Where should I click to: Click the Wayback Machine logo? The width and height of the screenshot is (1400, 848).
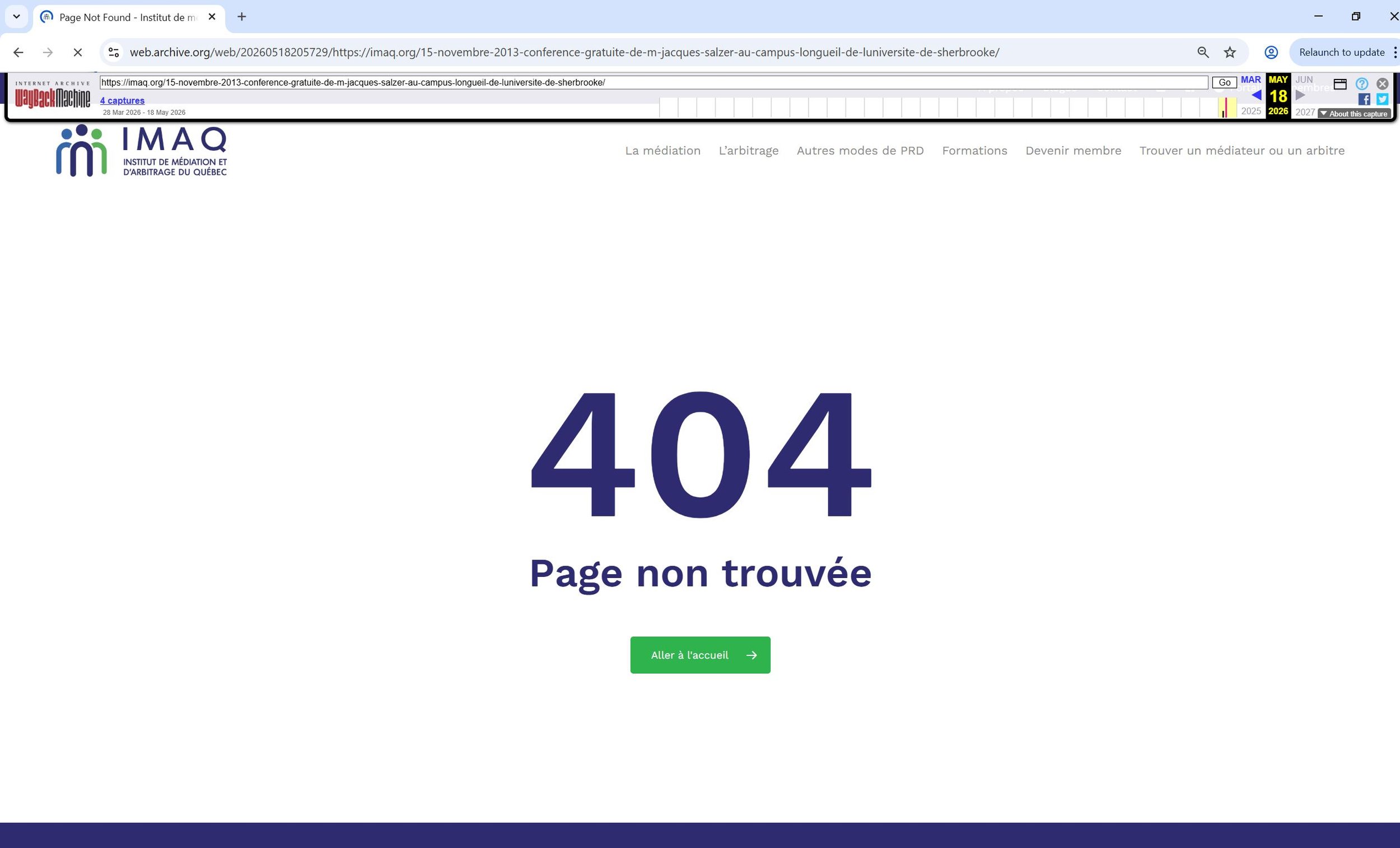[52, 95]
